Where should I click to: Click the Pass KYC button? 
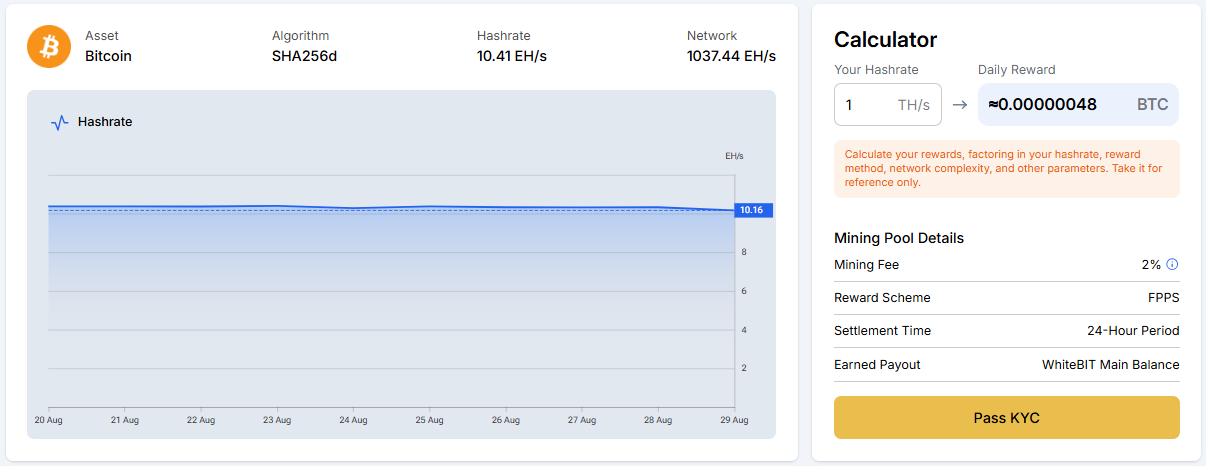click(1006, 418)
